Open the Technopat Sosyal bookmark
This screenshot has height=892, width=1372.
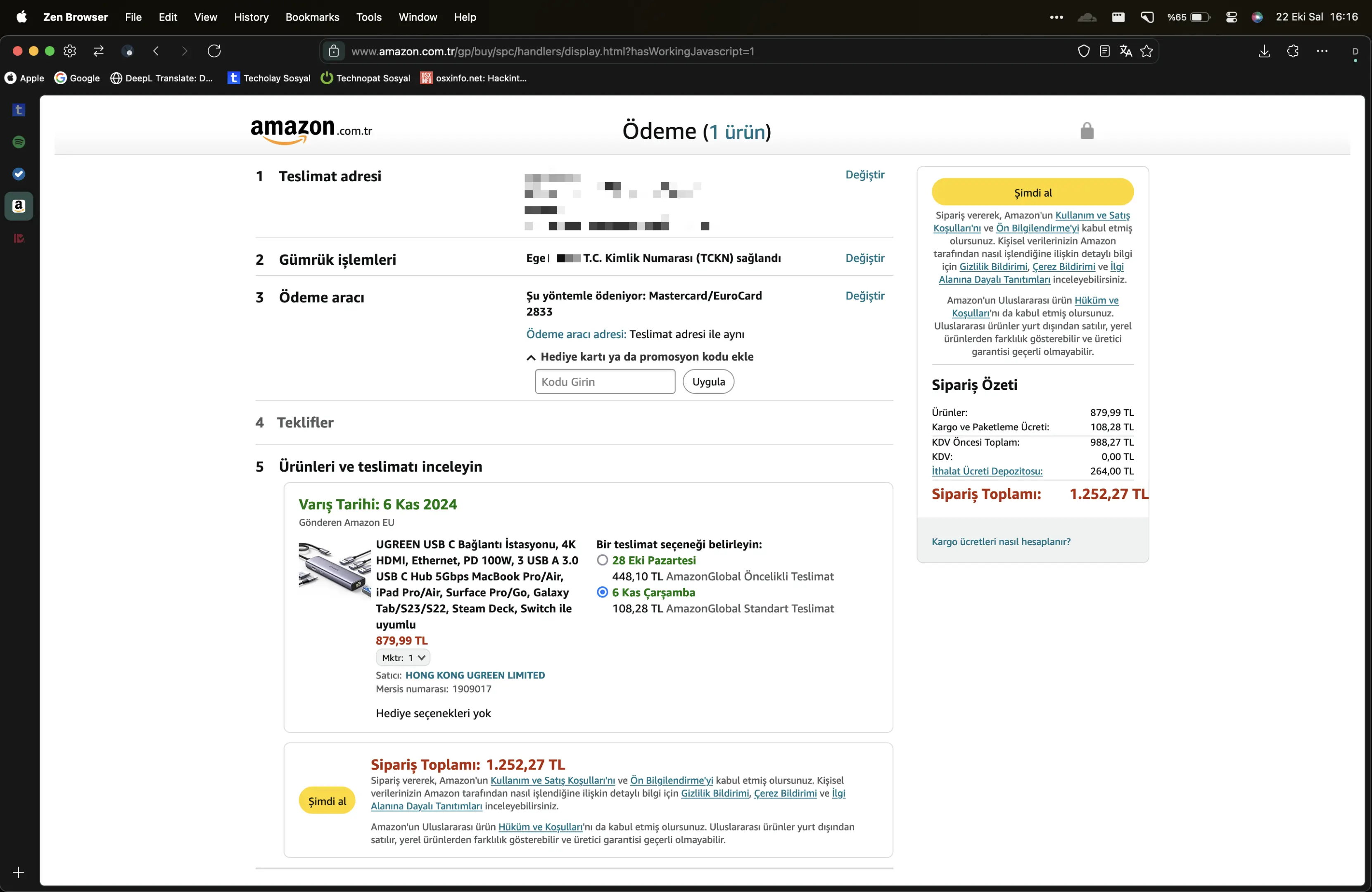coord(366,78)
